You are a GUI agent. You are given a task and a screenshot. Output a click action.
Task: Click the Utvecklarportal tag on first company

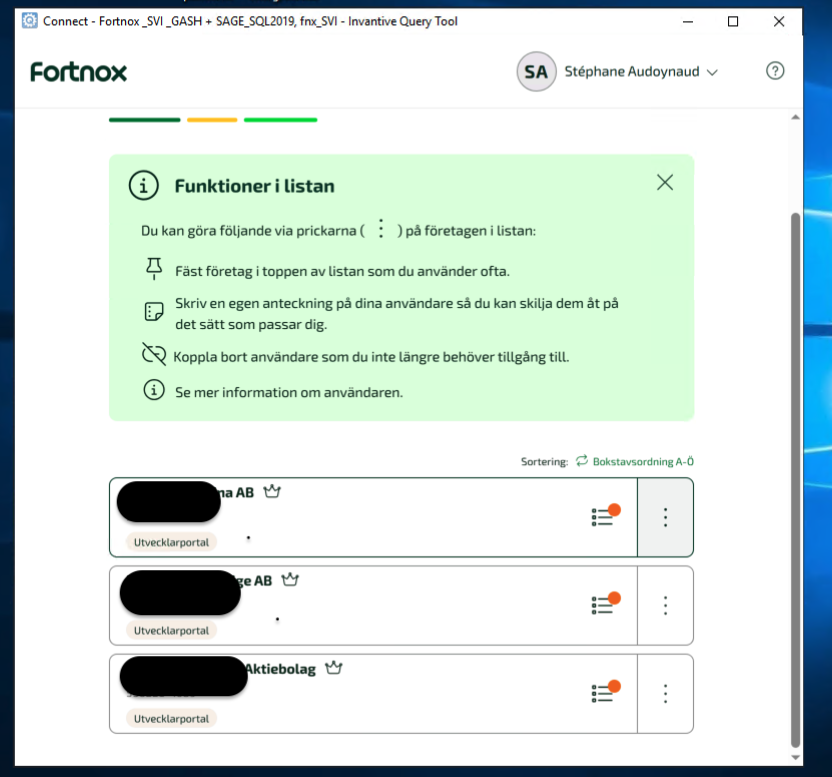click(x=171, y=542)
